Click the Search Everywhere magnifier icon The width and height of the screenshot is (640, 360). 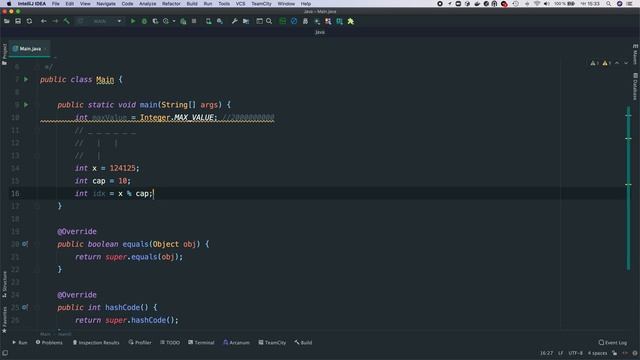click(x=269, y=21)
